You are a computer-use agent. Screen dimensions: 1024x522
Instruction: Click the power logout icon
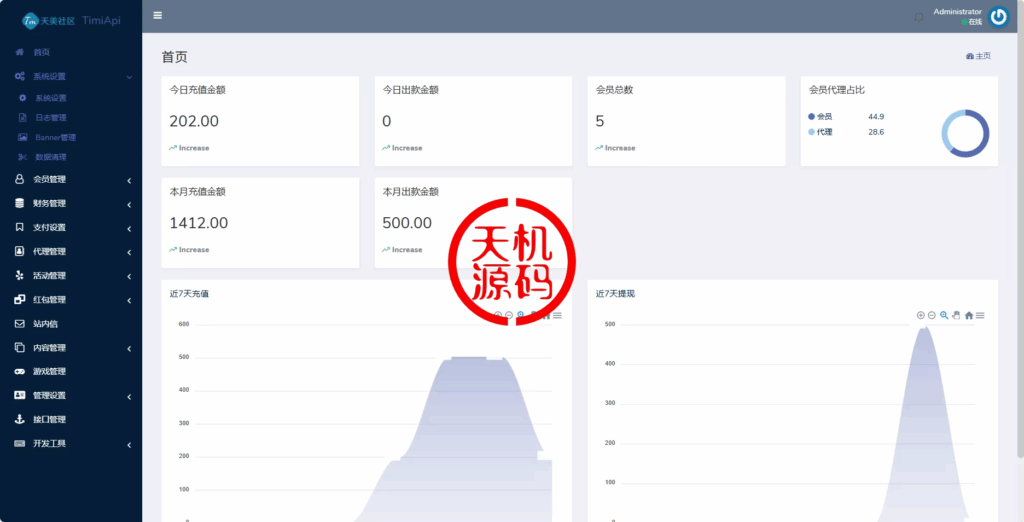click(998, 17)
